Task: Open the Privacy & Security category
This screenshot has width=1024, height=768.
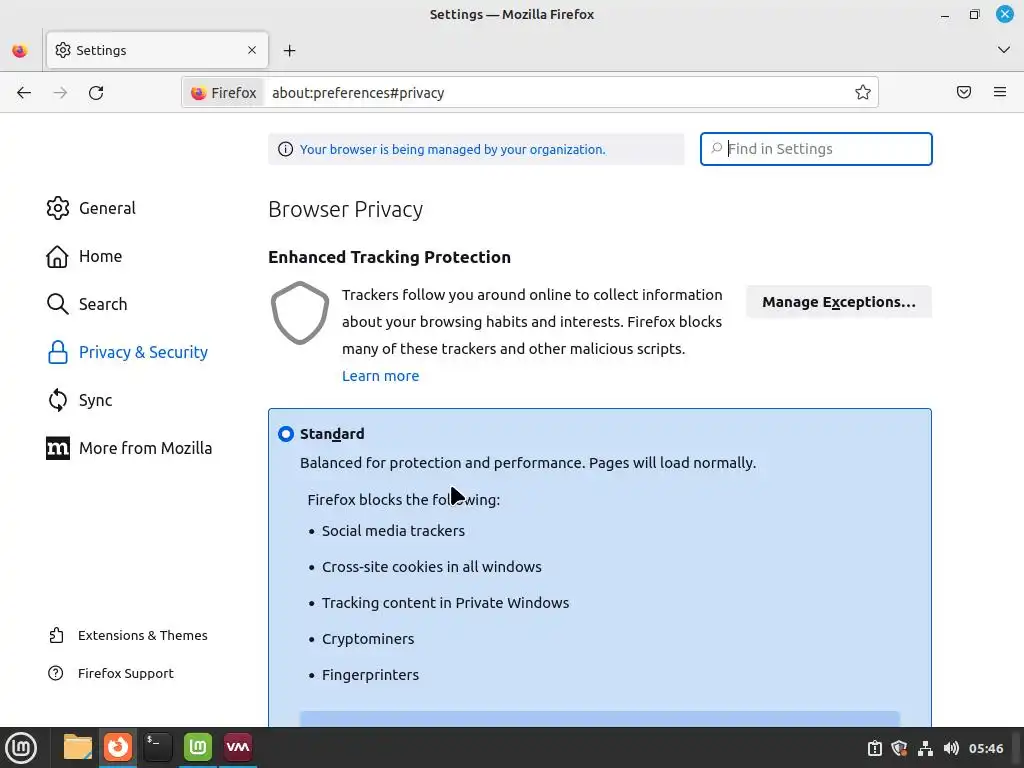Action: click(x=143, y=352)
